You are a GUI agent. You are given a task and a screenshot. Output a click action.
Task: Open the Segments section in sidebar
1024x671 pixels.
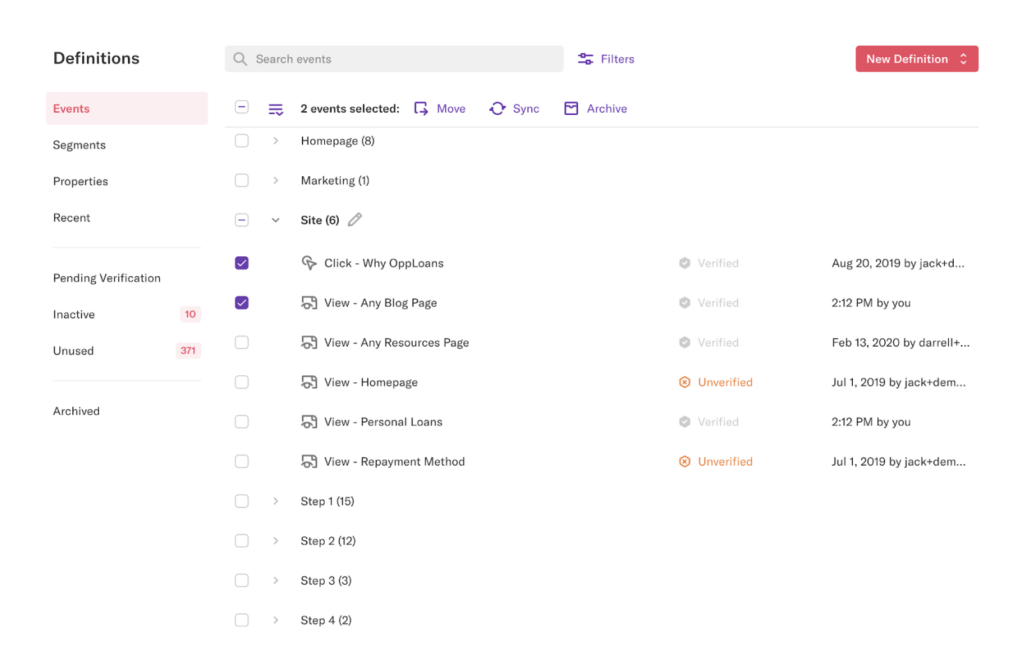coord(79,145)
